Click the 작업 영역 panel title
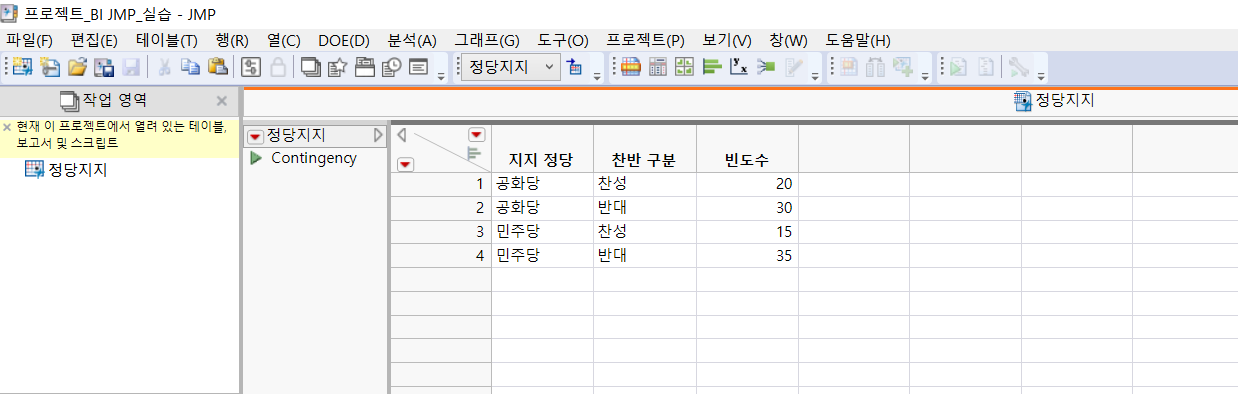Screen dimensions: 1238x394 [115, 100]
